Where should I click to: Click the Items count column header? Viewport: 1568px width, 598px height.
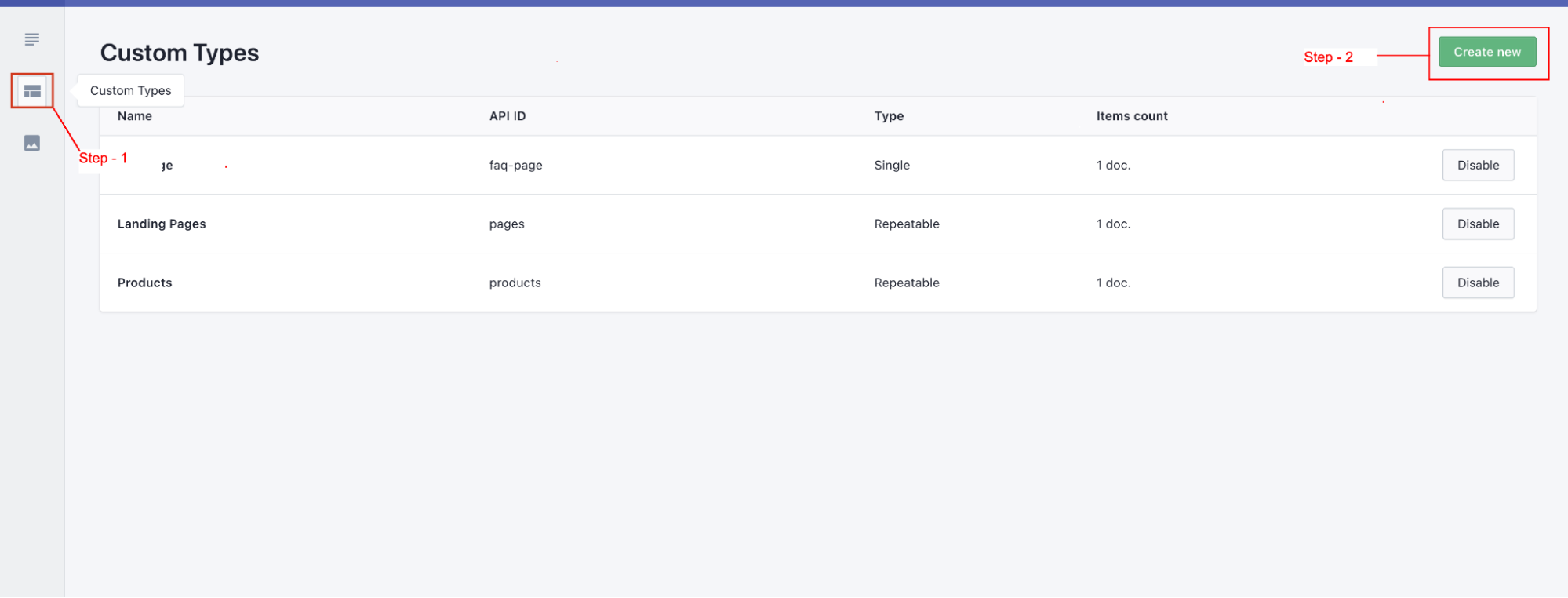pyautogui.click(x=1131, y=116)
